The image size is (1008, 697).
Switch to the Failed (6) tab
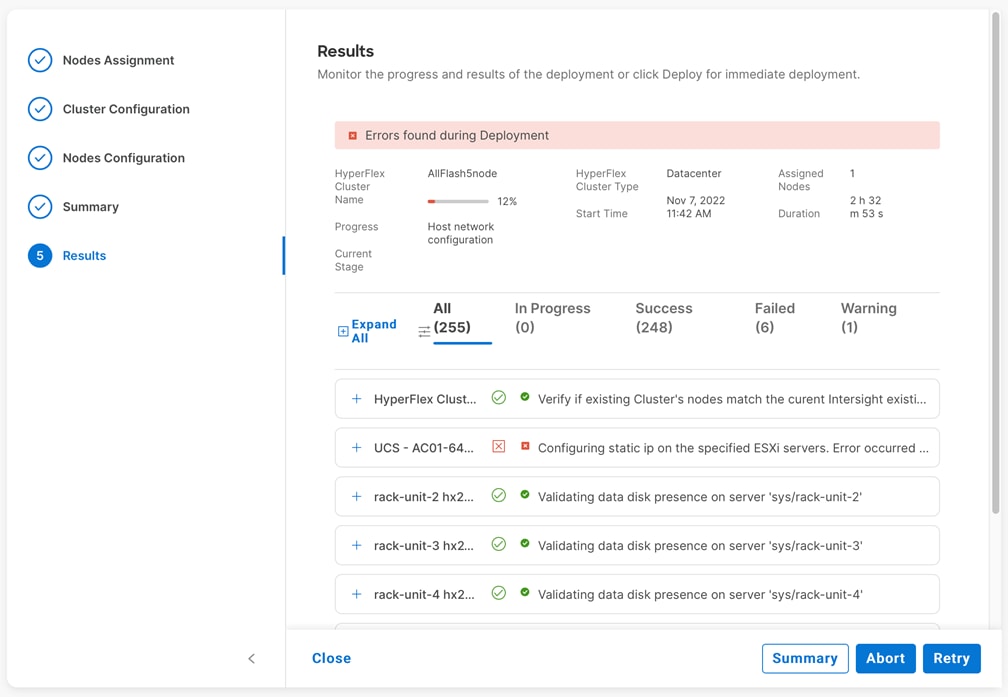coord(775,318)
